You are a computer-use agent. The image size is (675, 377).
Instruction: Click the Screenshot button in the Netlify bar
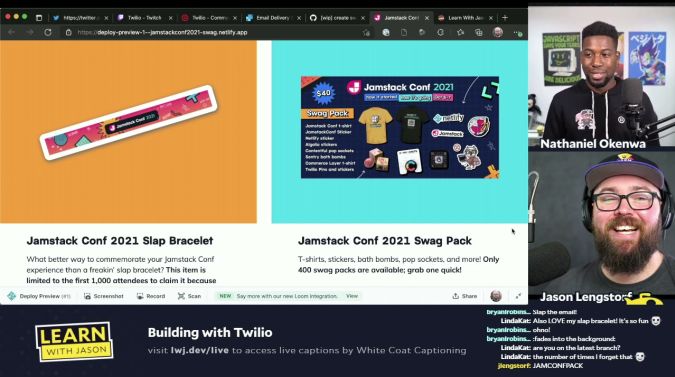click(x=104, y=296)
